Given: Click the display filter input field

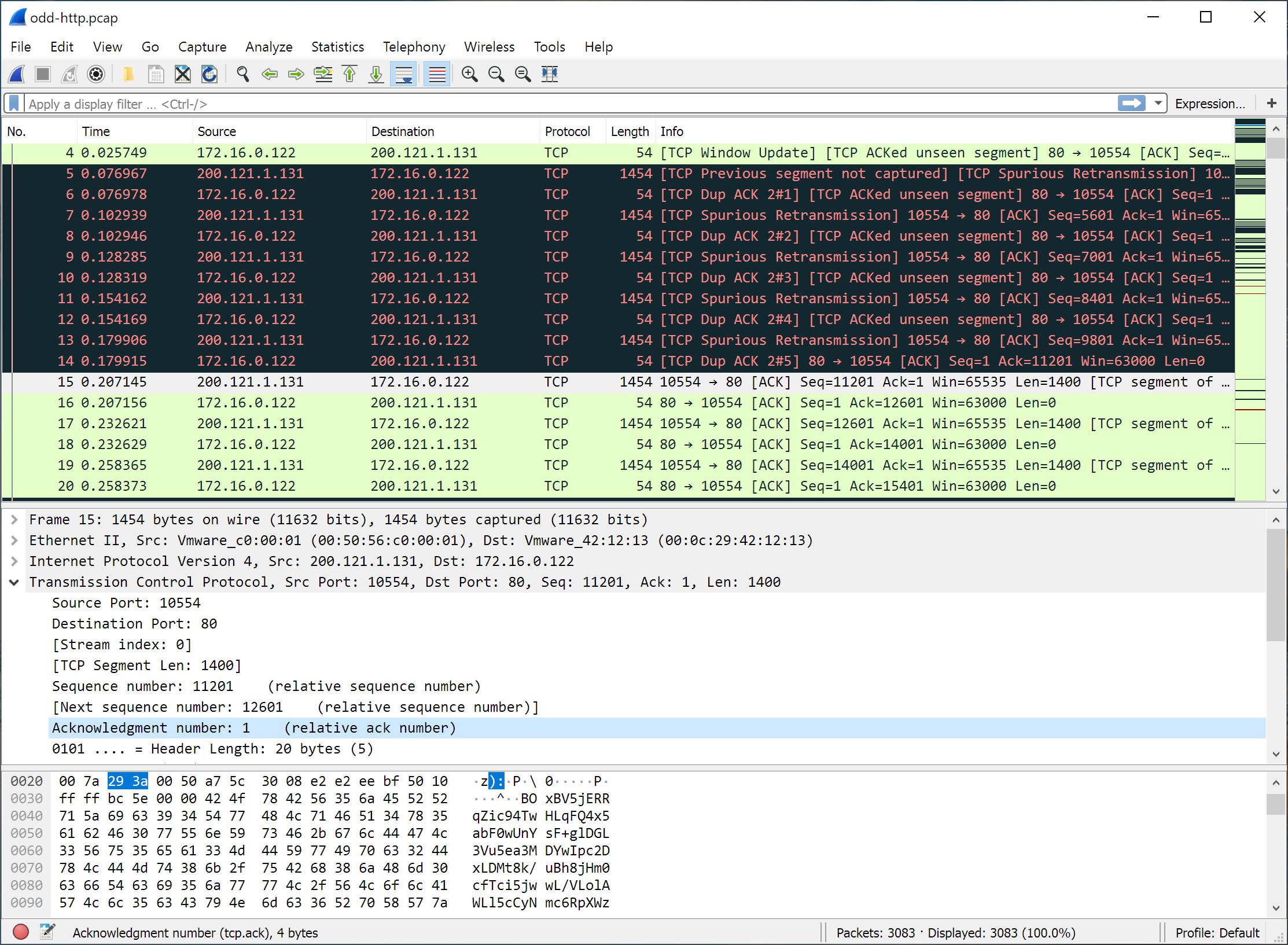Looking at the screenshot, I should coord(521,103).
